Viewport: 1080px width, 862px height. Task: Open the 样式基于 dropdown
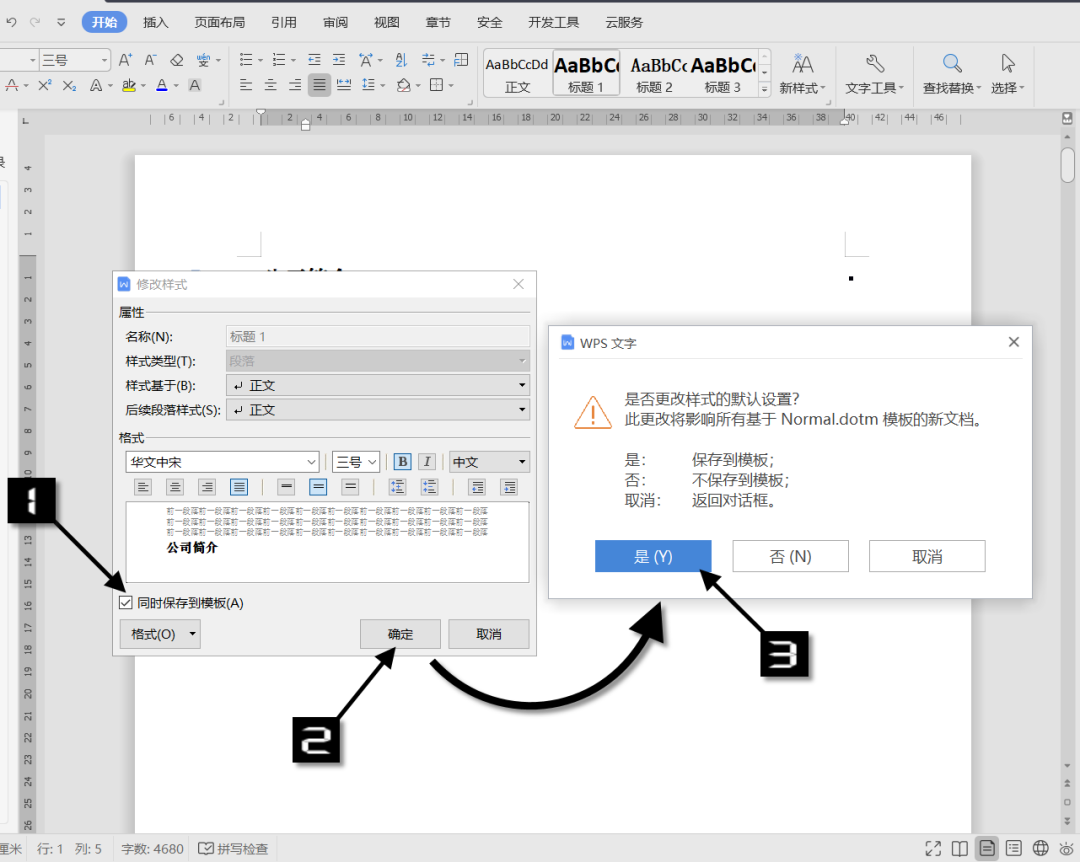(377, 385)
